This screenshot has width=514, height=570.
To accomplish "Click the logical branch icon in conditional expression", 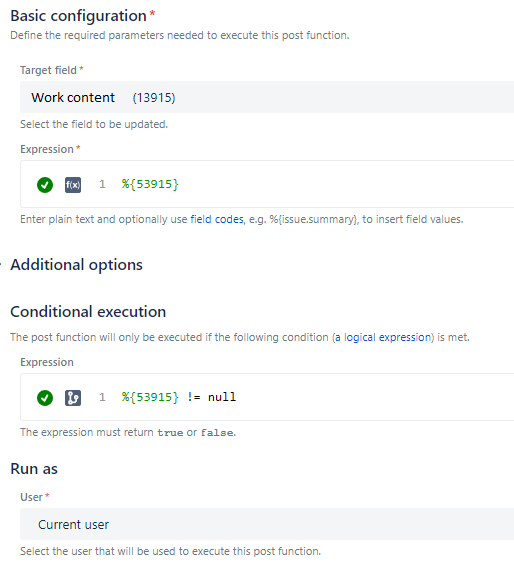I will click(x=73, y=398).
